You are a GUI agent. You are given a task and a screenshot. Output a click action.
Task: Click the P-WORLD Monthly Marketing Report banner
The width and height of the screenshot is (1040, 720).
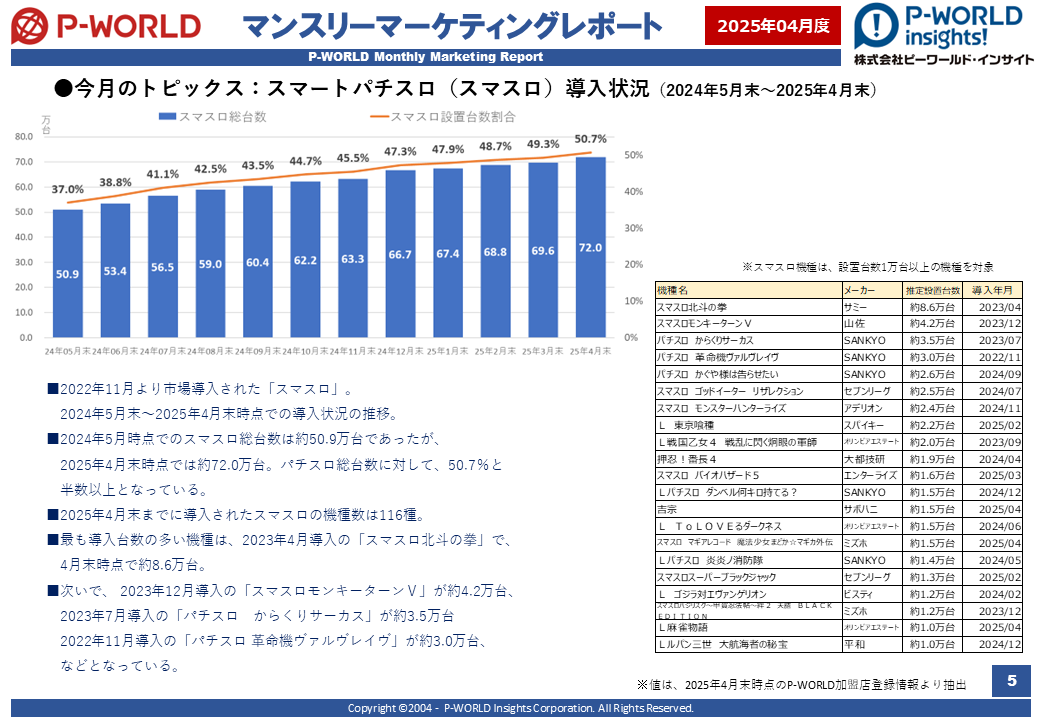click(x=426, y=57)
